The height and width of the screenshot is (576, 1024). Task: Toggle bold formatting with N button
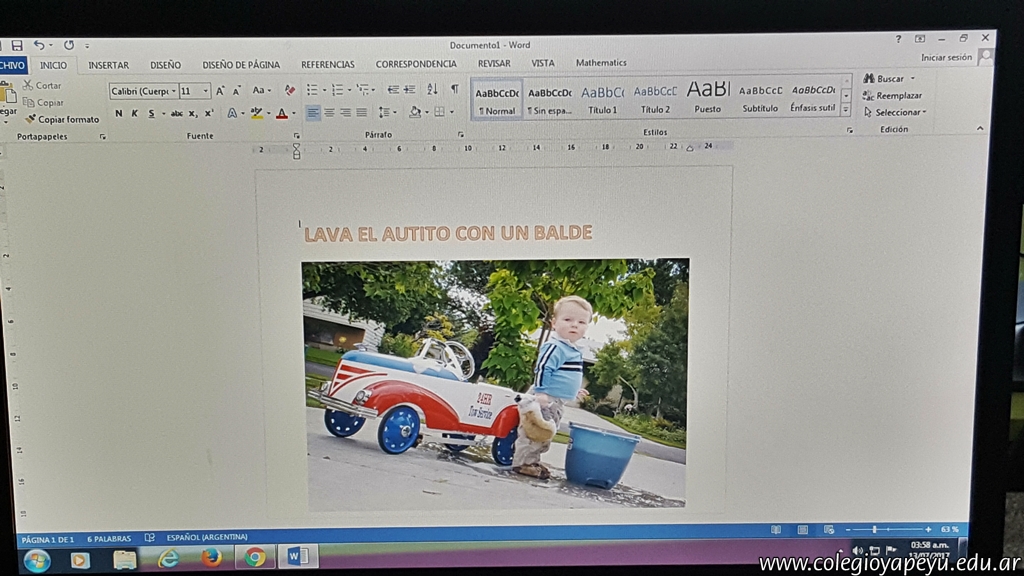coord(118,114)
